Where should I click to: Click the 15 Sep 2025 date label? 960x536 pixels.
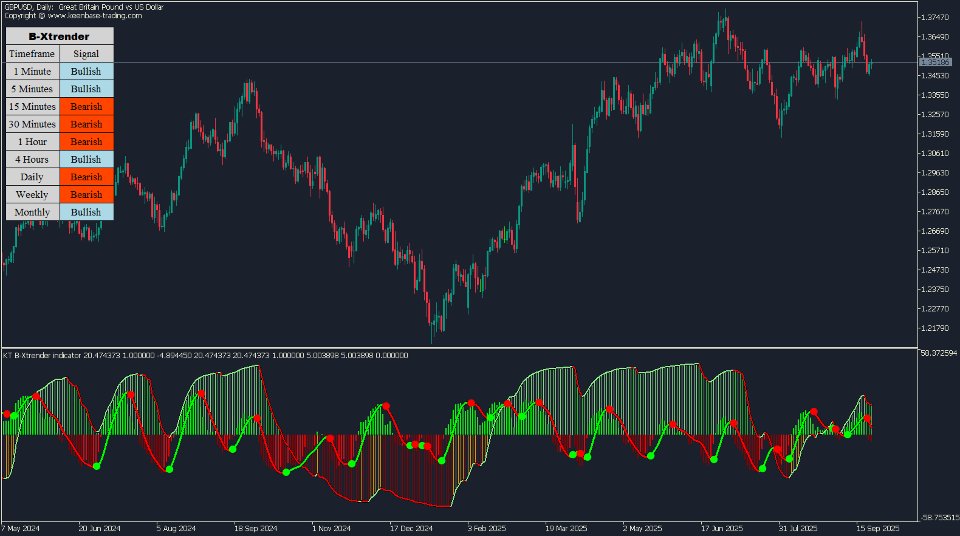(877, 528)
